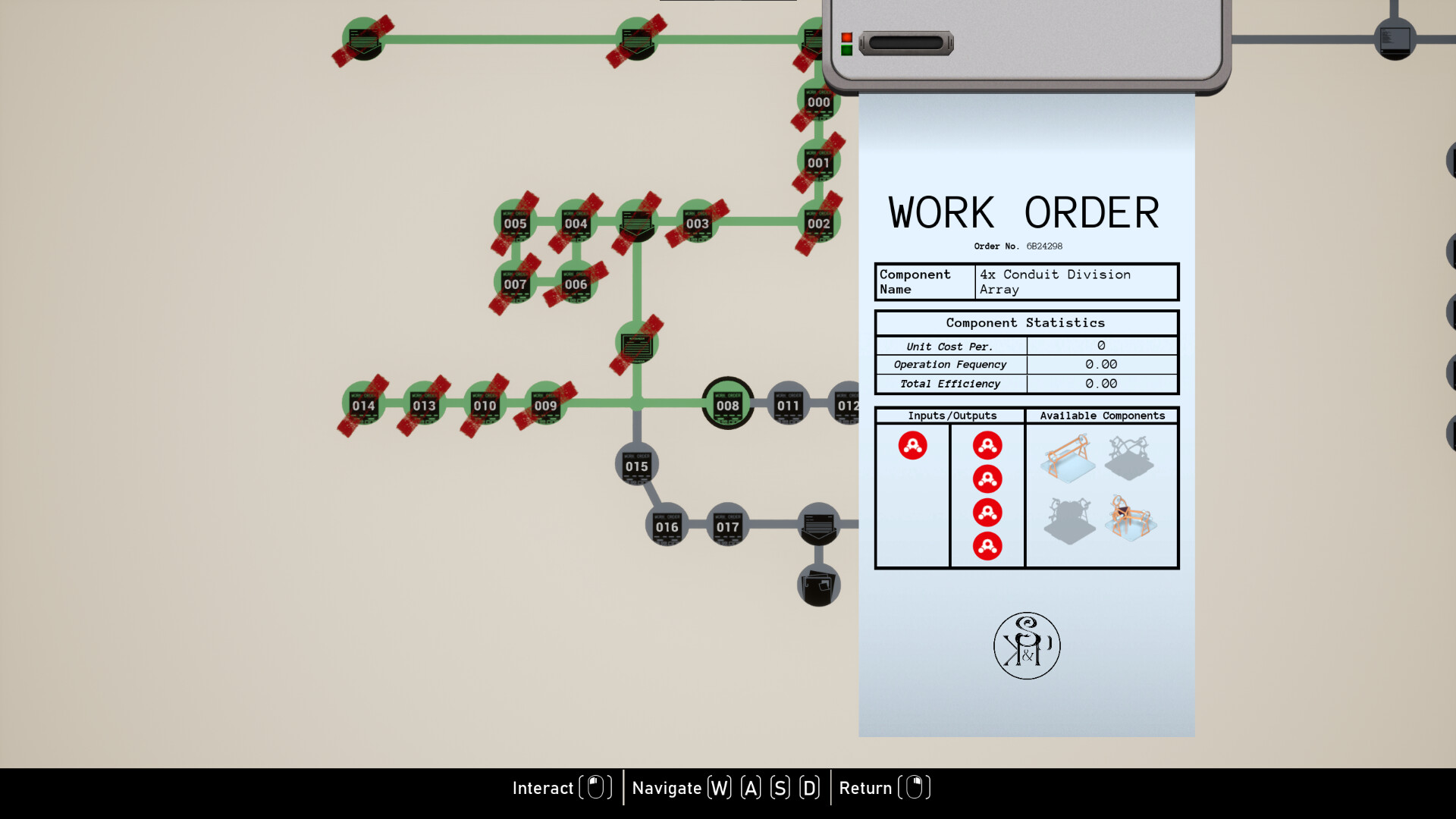Select work order node 015
The height and width of the screenshot is (819, 1456).
pyautogui.click(x=636, y=464)
